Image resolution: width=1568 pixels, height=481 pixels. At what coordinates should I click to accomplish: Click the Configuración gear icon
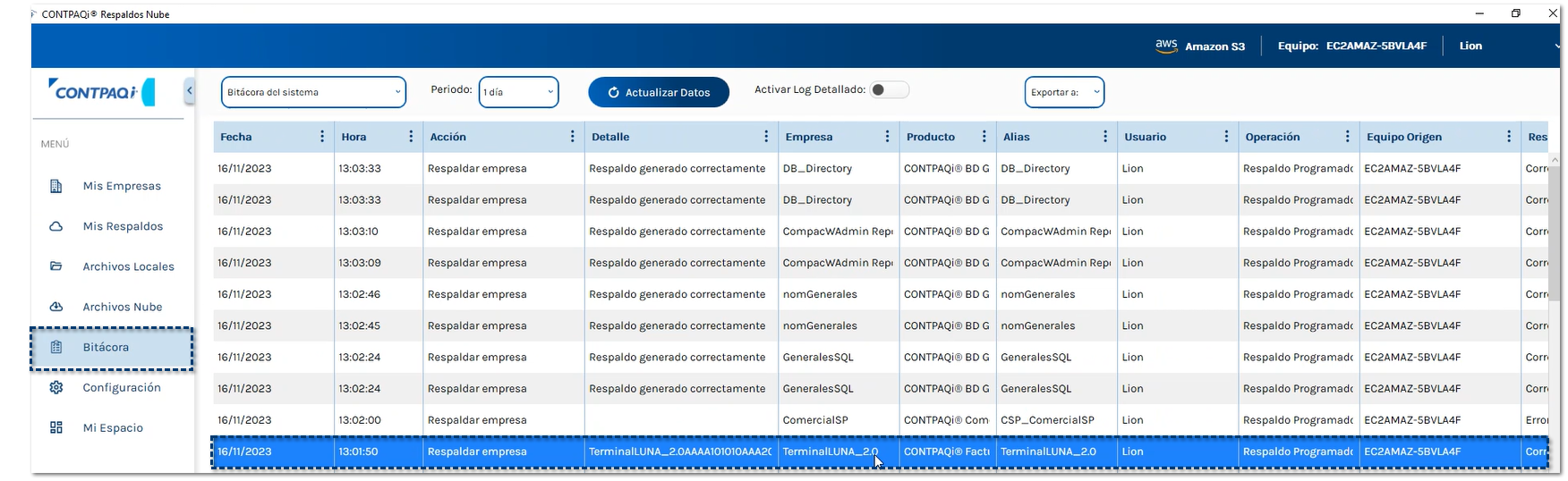(x=55, y=387)
